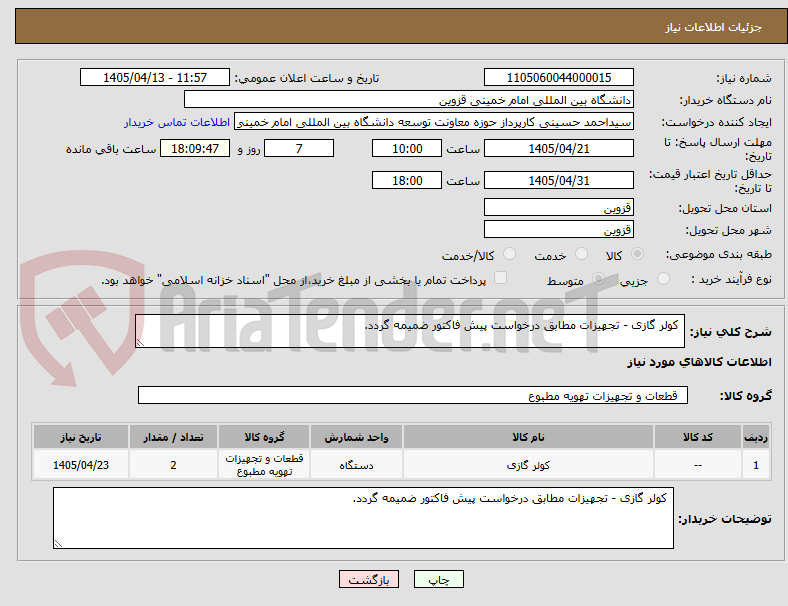Click the نام کالا column header
This screenshot has height=606, width=788.
click(528, 437)
